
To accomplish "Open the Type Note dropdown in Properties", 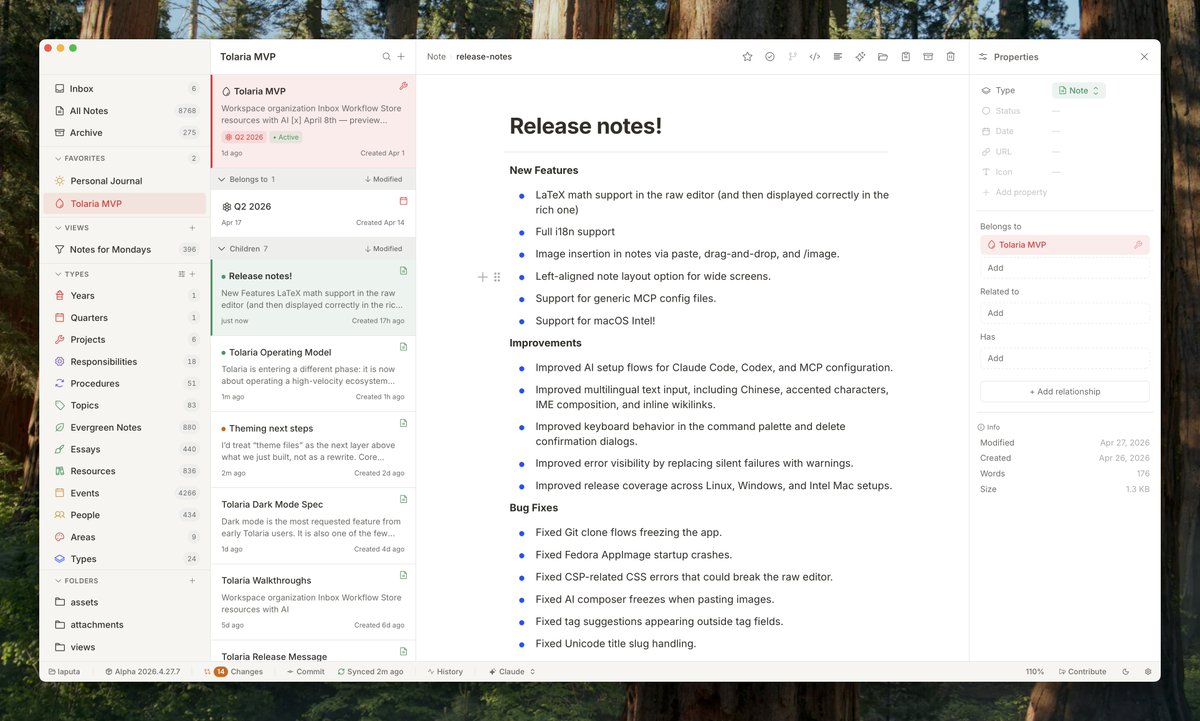I will (1078, 91).
